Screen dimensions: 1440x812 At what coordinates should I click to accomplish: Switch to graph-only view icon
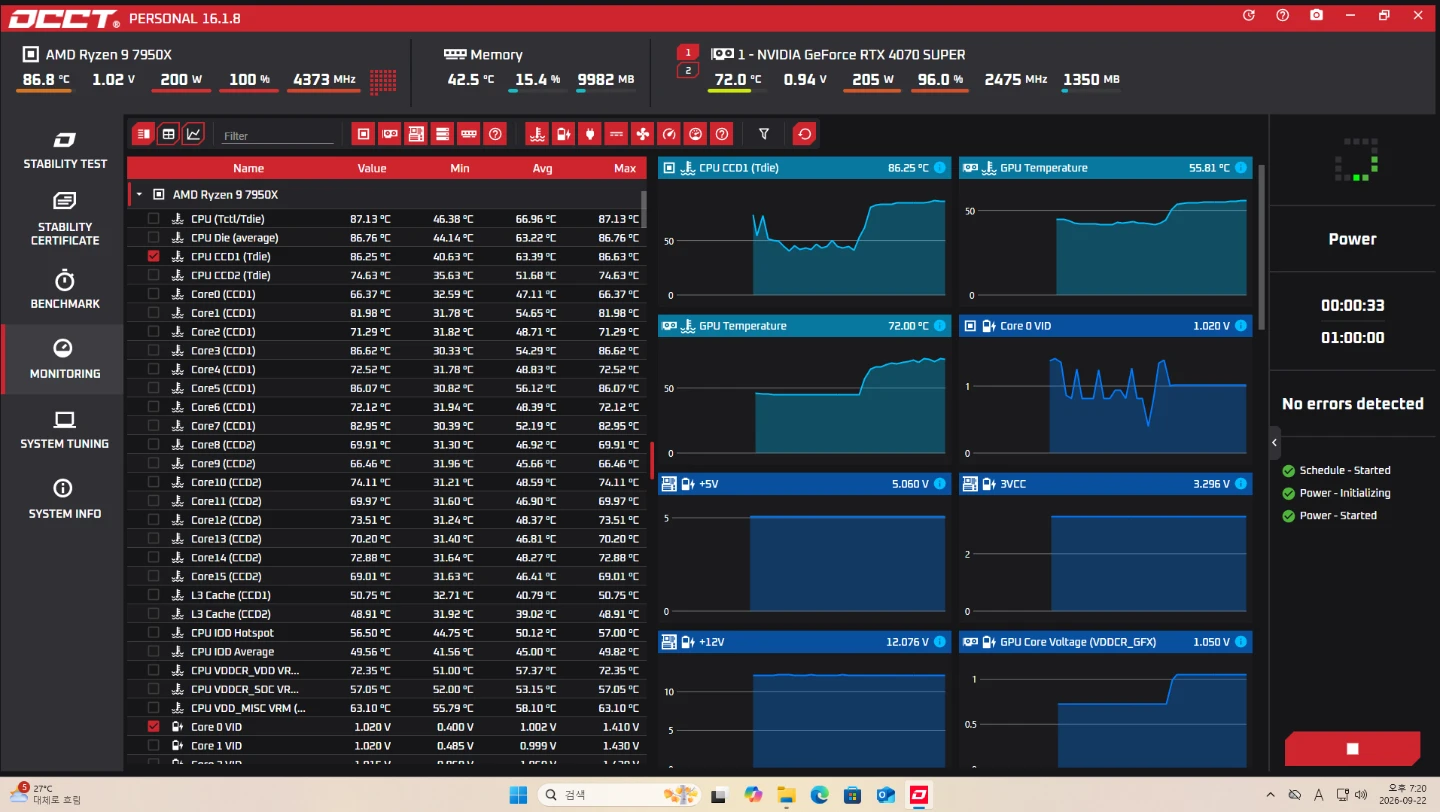[x=193, y=133]
